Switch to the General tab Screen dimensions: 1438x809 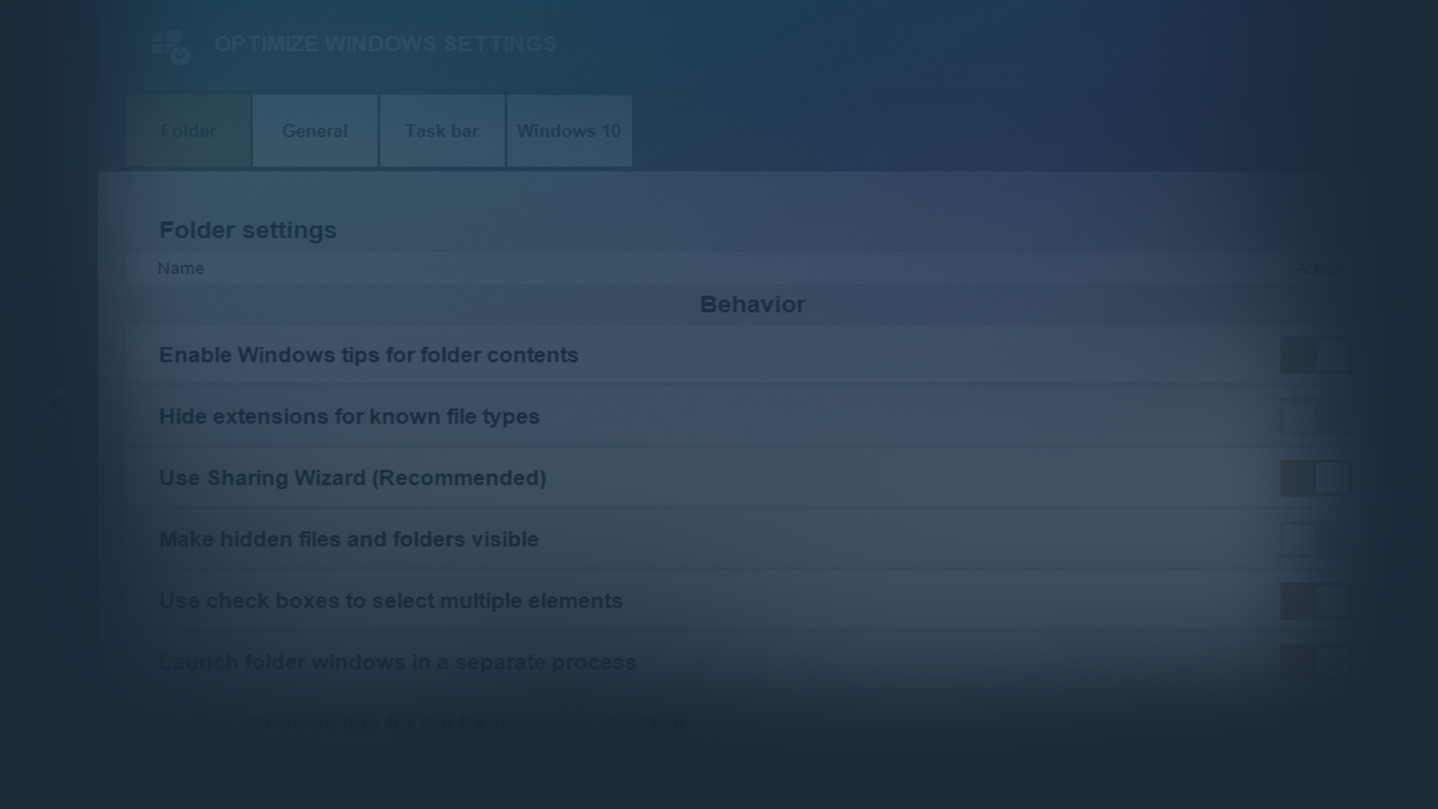point(315,131)
